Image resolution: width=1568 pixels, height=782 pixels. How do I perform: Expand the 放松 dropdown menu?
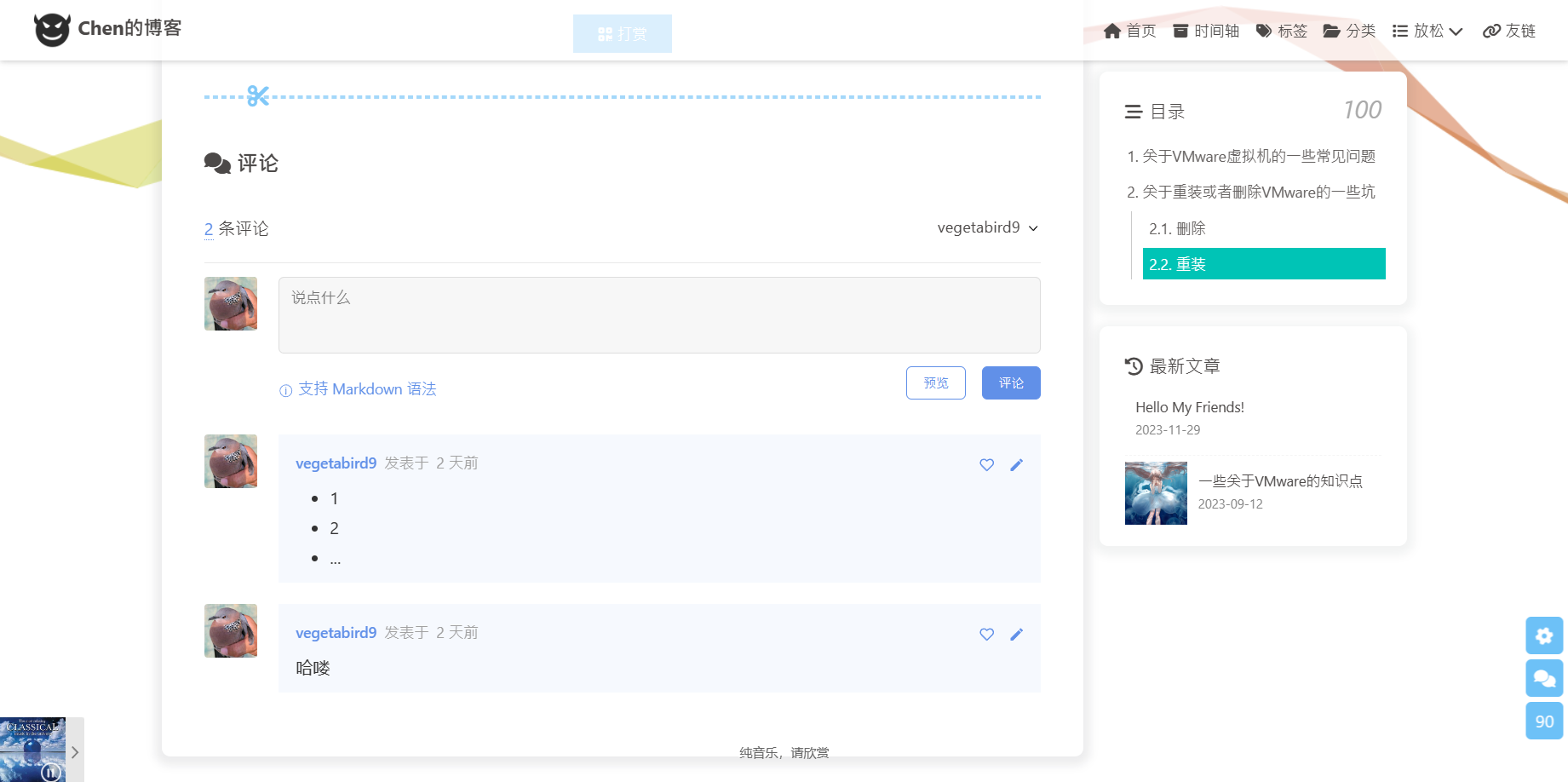1427,31
